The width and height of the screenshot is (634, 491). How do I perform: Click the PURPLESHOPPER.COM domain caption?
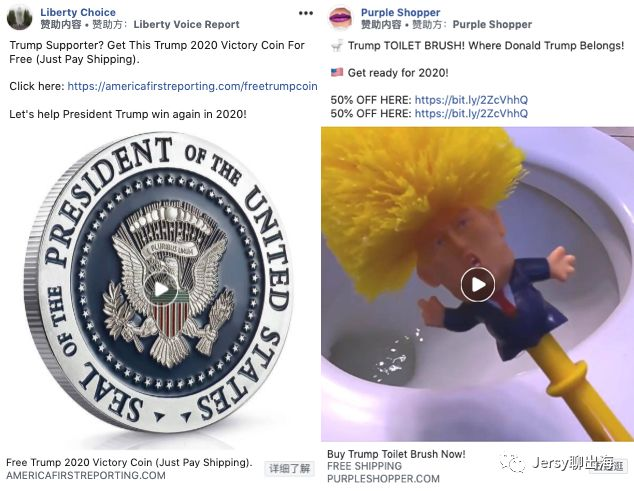pos(383,479)
